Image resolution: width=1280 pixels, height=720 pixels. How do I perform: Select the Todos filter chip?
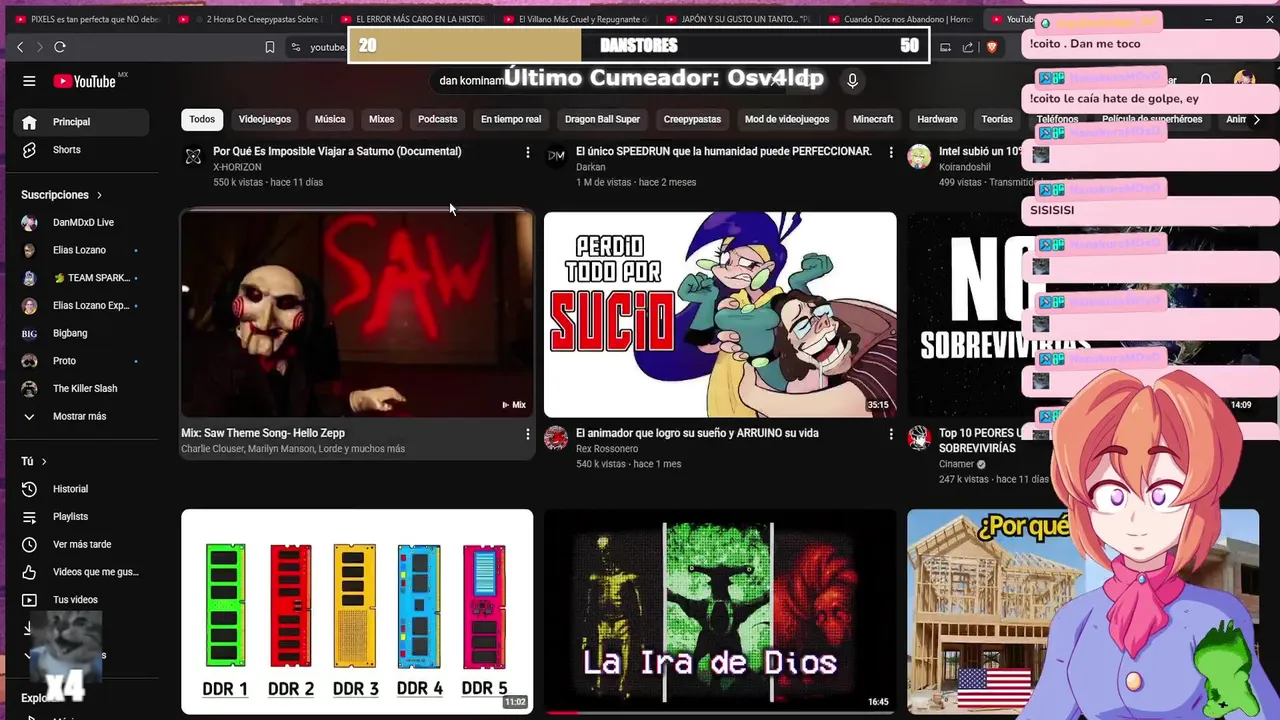(202, 119)
